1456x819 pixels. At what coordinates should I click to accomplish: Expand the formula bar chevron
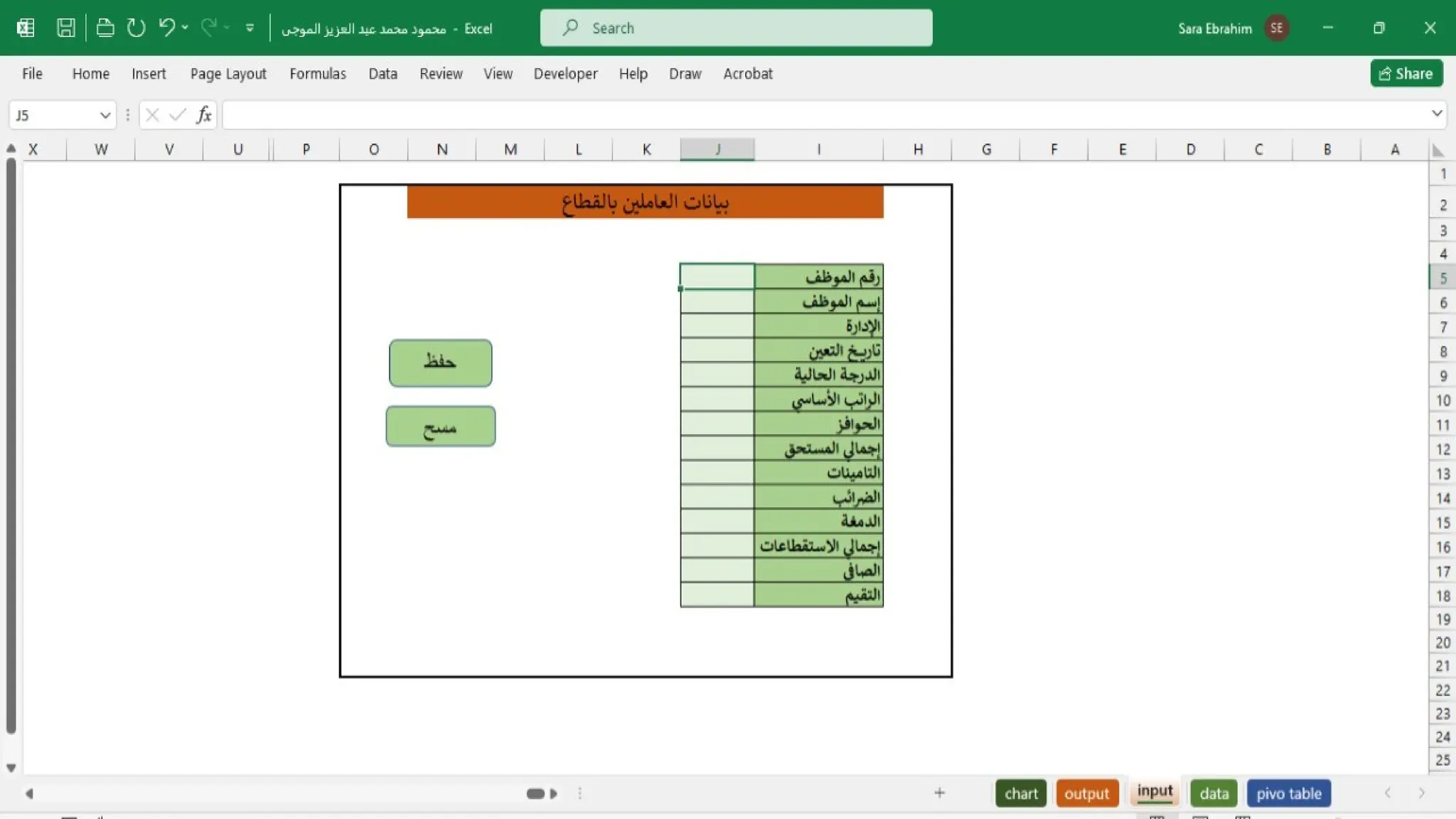tap(1437, 114)
